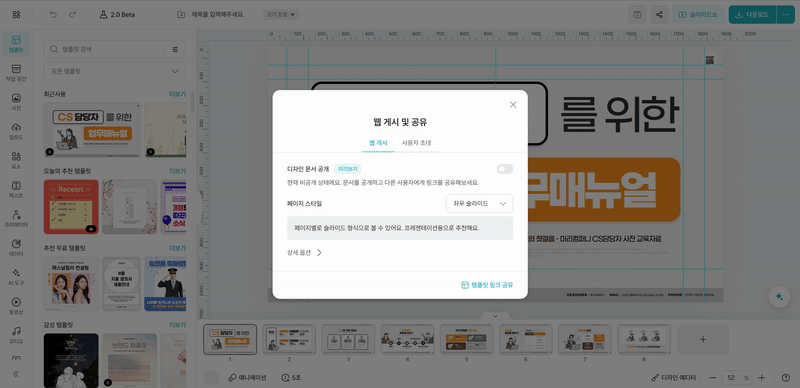
Task: Select page 2 thumbnail
Action: tap(289, 339)
